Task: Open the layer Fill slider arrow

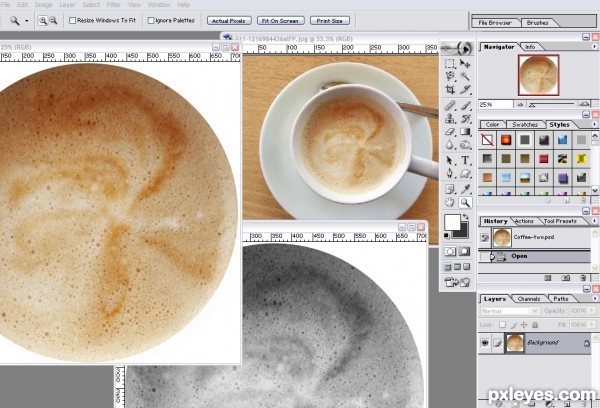Action: tap(592, 325)
